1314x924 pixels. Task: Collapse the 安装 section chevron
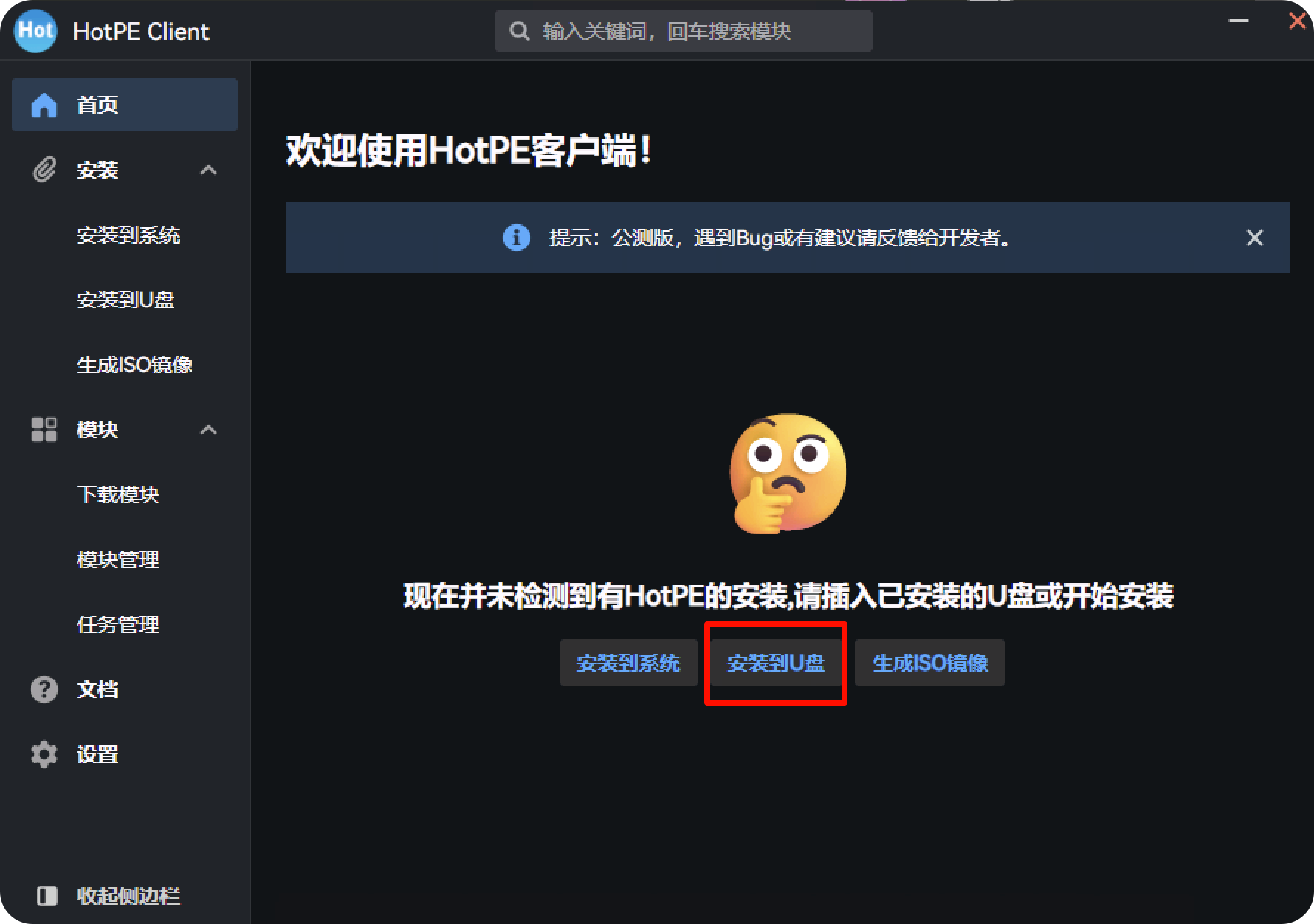click(209, 170)
